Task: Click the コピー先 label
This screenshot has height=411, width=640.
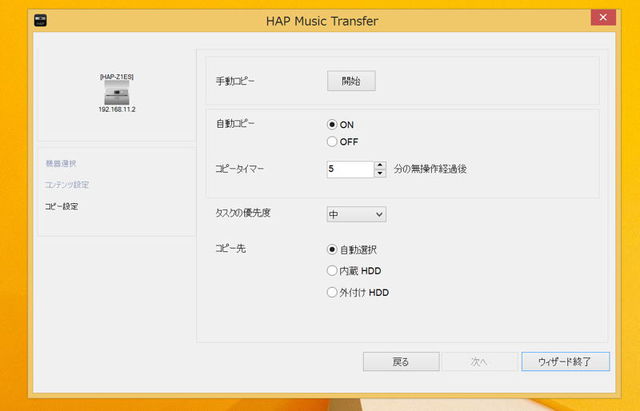Action: (x=231, y=249)
